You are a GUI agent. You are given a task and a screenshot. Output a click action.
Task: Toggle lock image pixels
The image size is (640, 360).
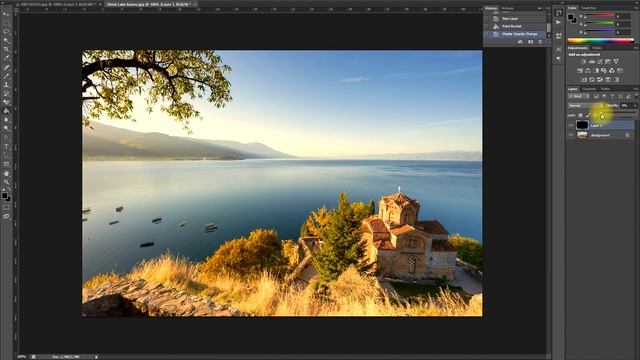coord(588,116)
